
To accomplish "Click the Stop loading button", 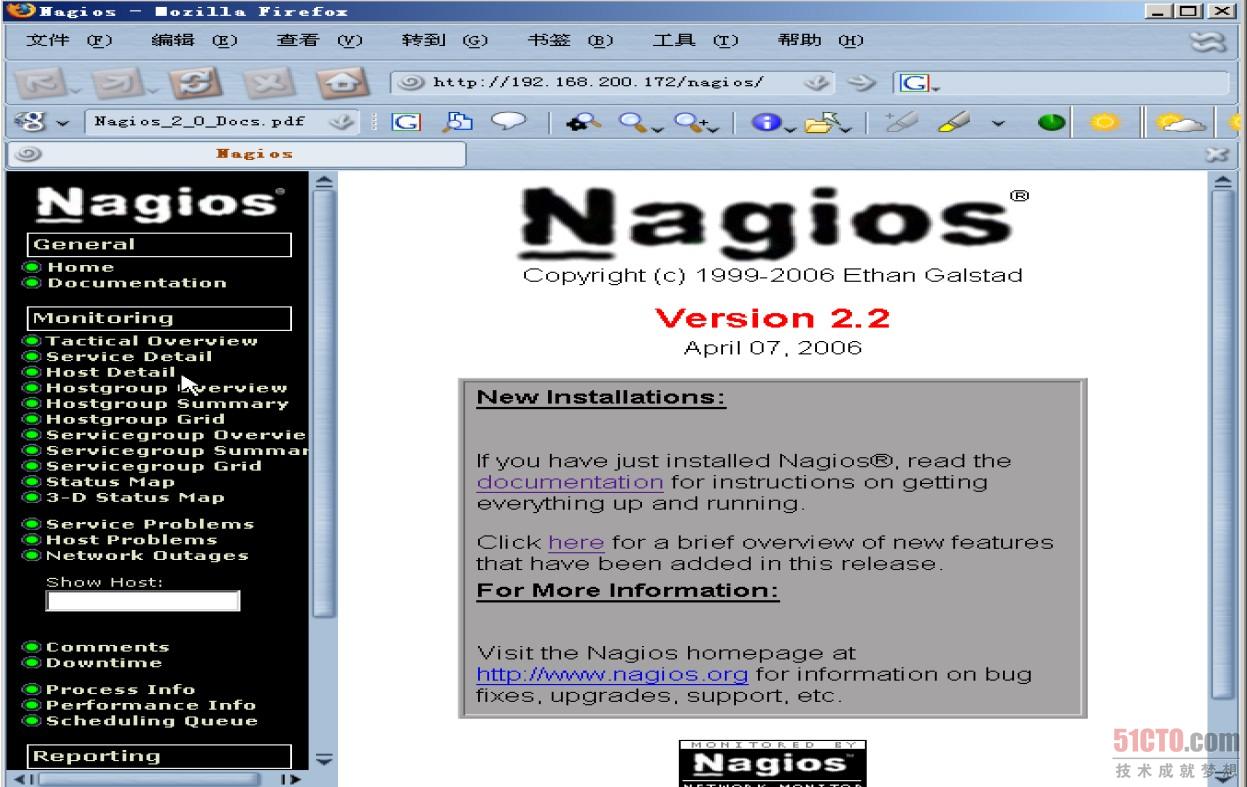I will point(270,82).
